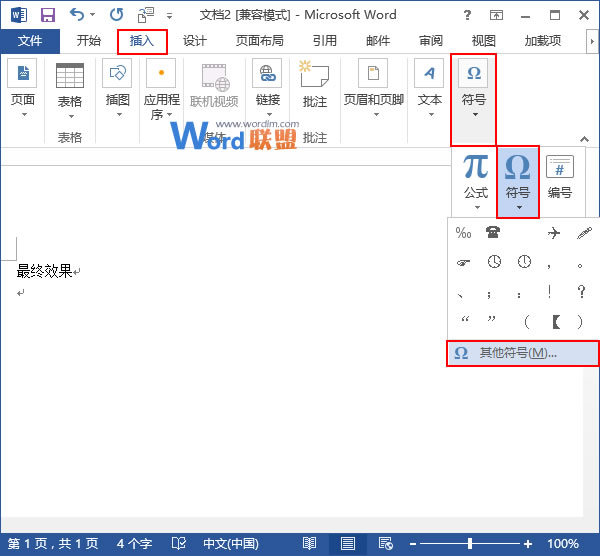Image resolution: width=600 pixels, height=556 pixels.
Task: Open zoom dialog via 100%
Action: tap(562, 543)
